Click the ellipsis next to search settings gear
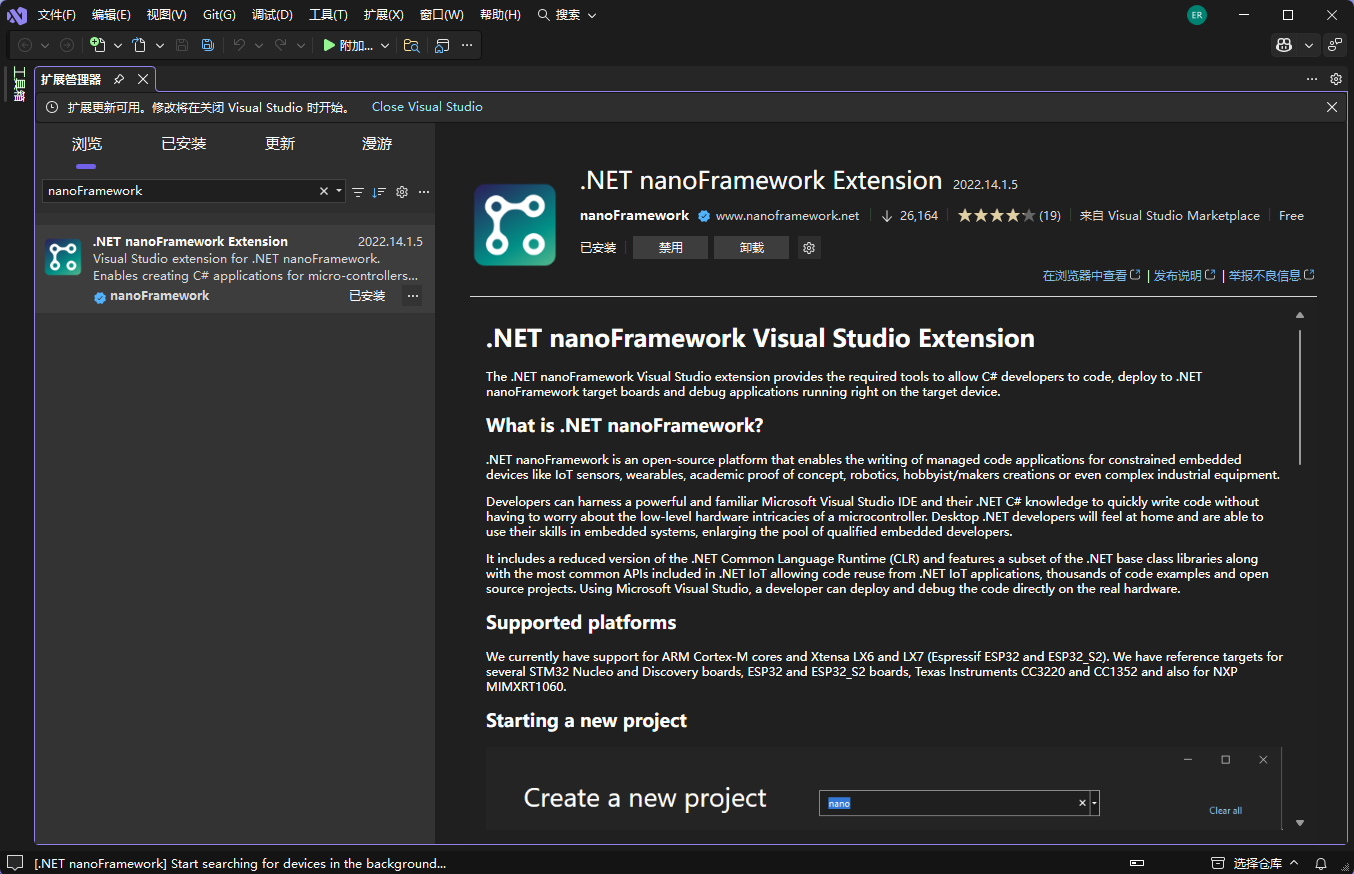 pyautogui.click(x=424, y=192)
